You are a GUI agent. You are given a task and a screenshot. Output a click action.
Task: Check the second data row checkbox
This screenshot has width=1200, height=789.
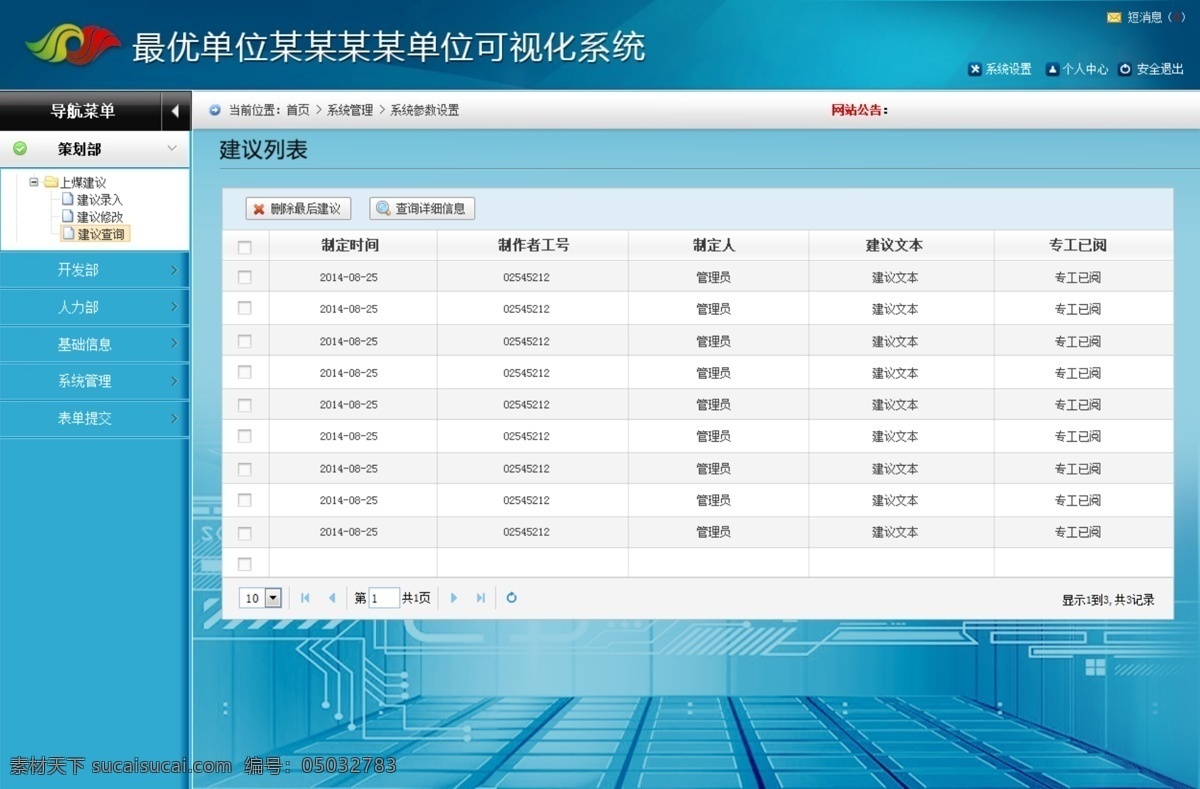[245, 308]
